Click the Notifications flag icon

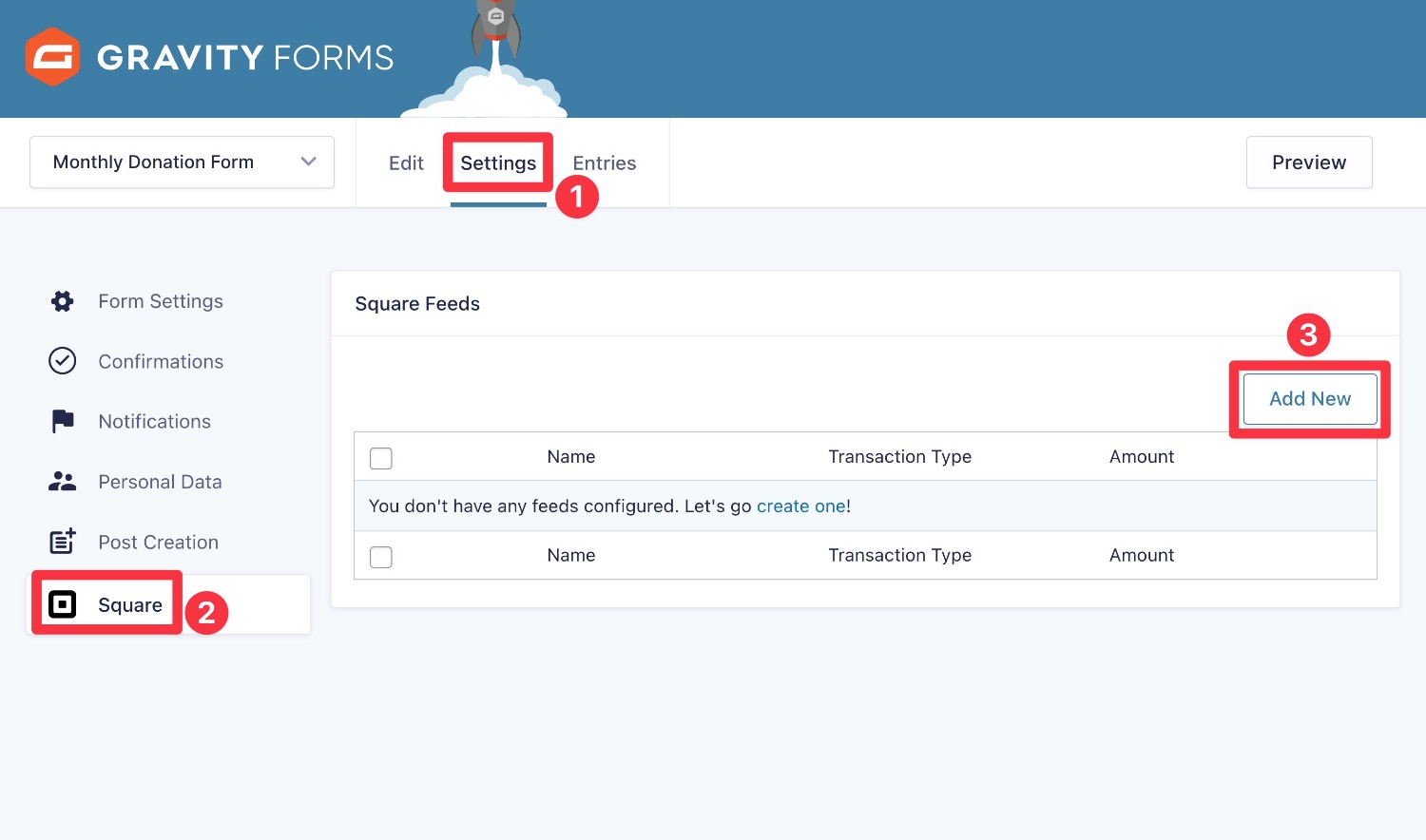click(63, 421)
